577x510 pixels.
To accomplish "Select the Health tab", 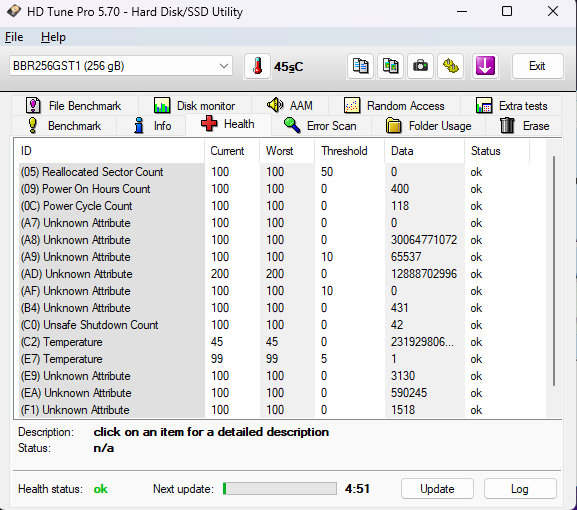I will point(229,124).
